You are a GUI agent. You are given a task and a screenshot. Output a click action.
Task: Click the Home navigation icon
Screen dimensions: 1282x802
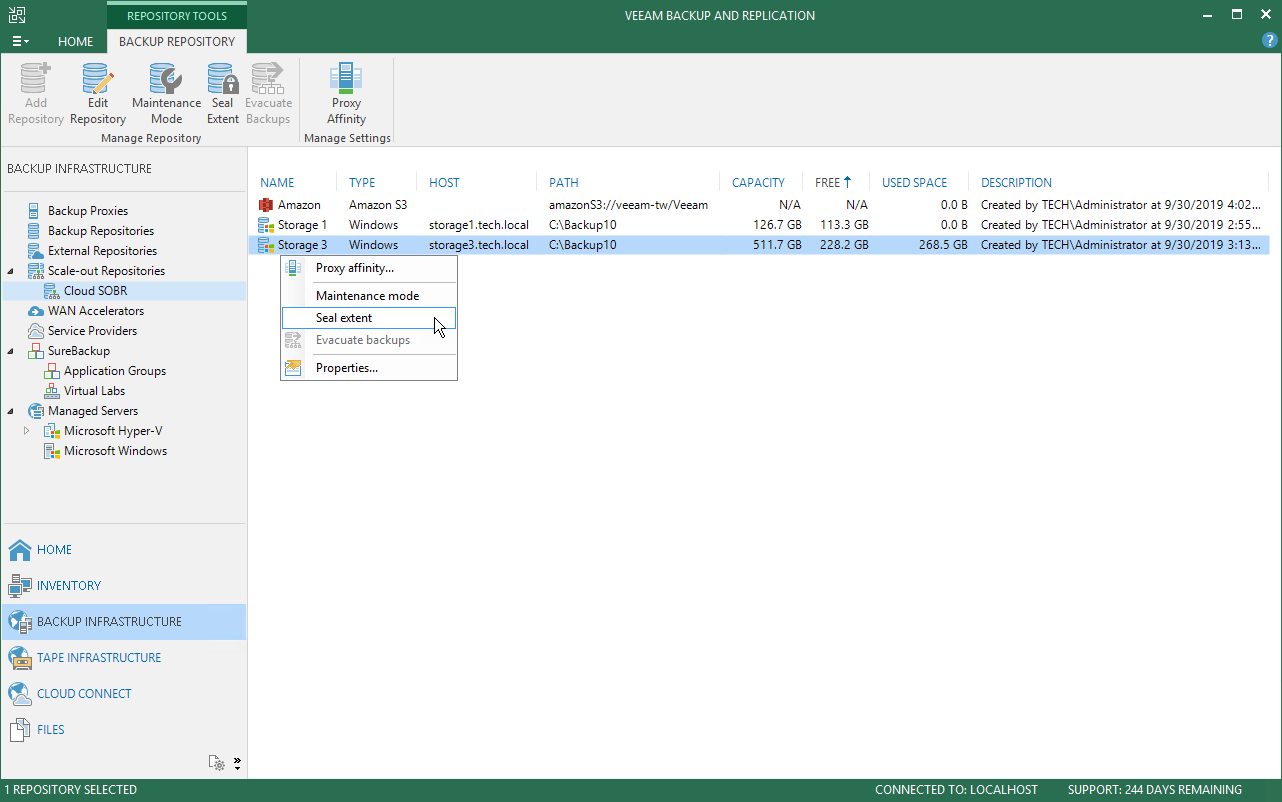click(x=20, y=550)
